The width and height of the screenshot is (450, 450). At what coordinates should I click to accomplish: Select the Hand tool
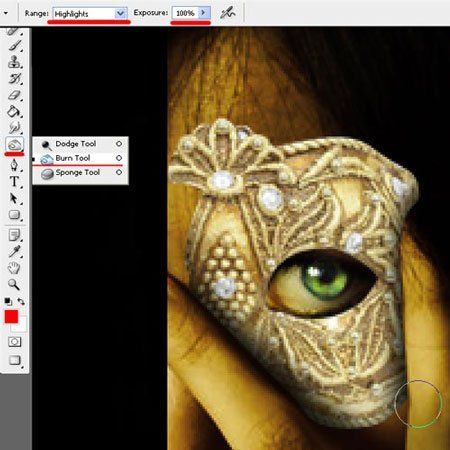(14, 268)
